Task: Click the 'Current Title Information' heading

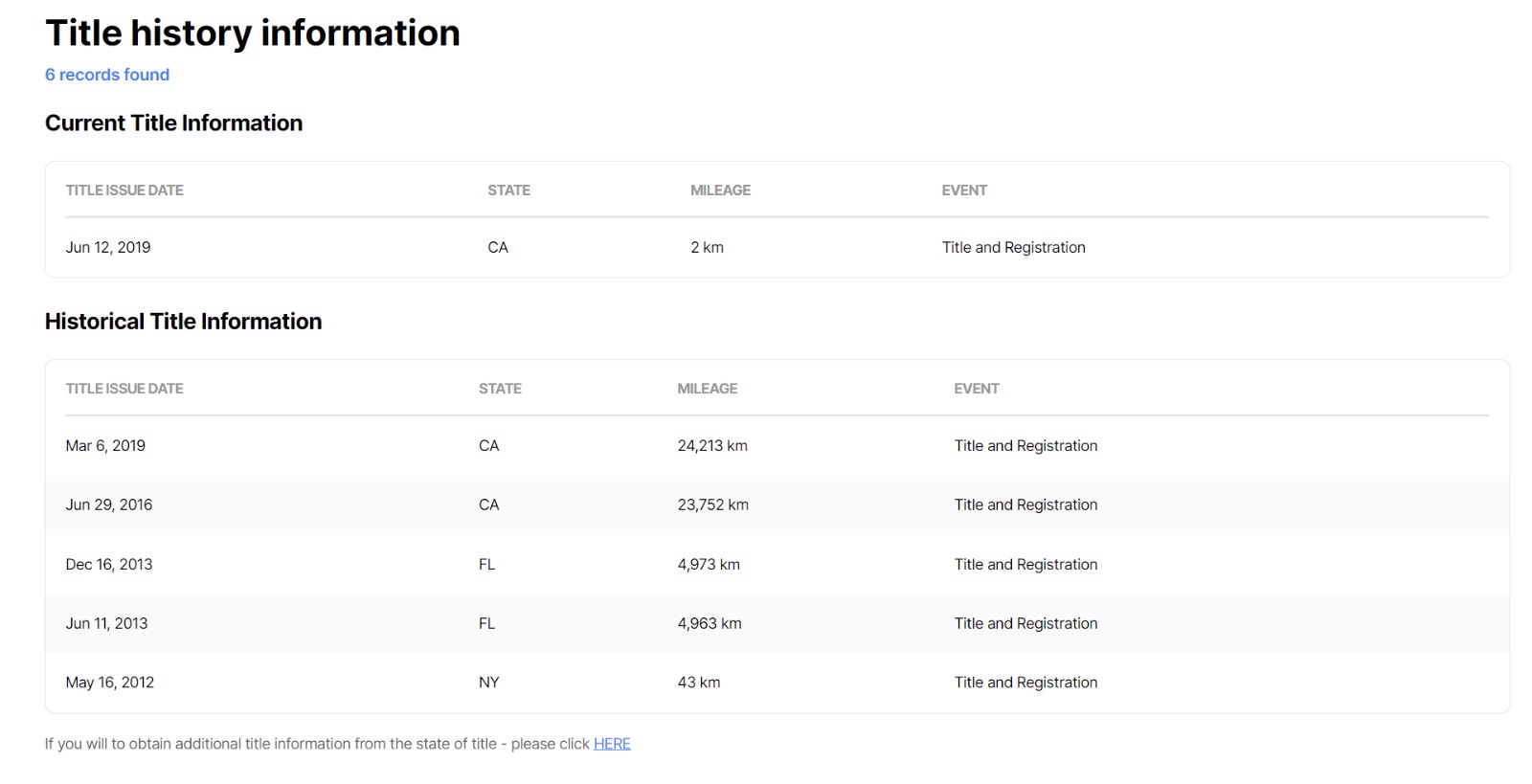Action: click(173, 123)
